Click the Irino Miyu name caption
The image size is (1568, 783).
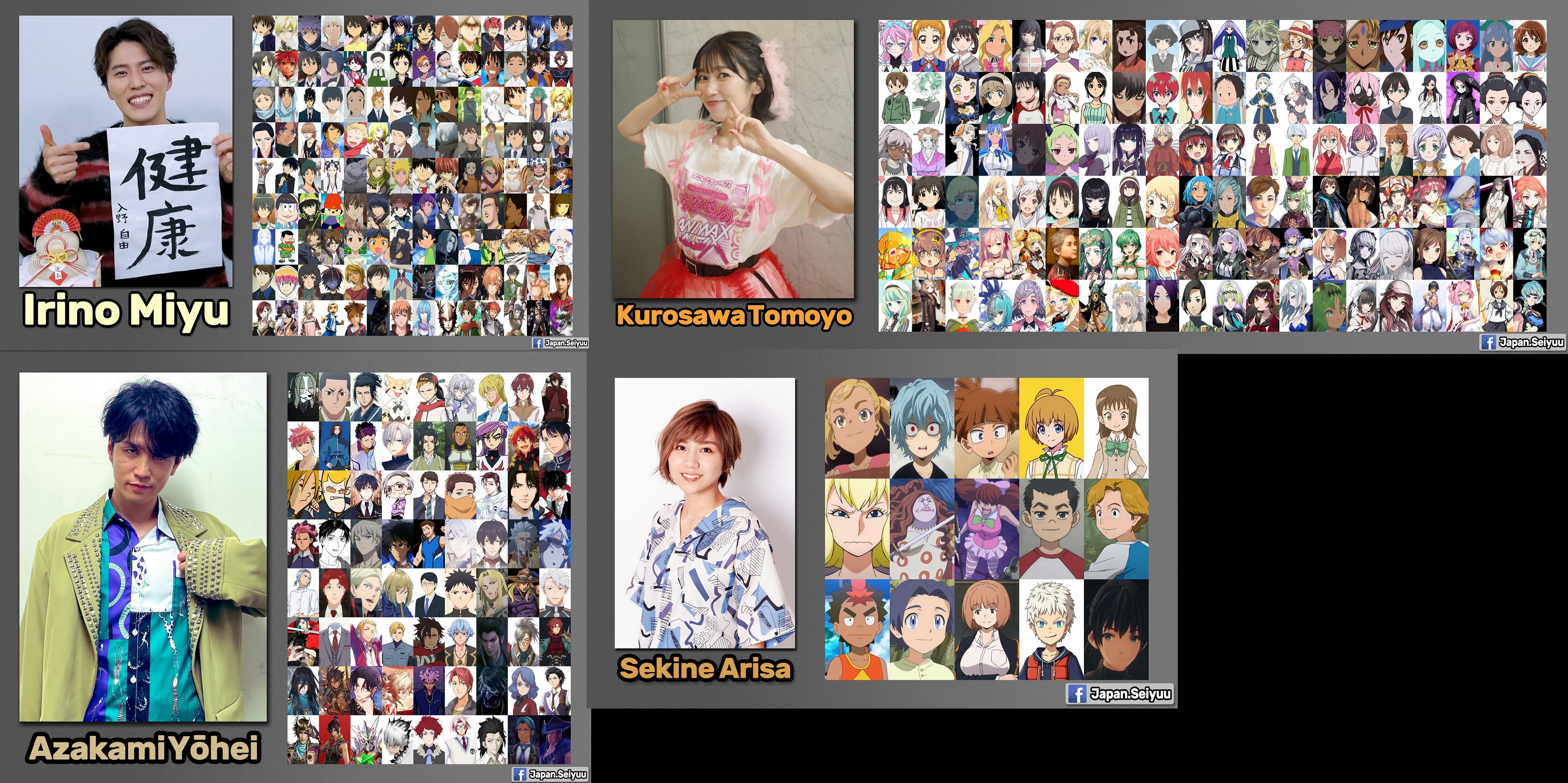pos(126,311)
